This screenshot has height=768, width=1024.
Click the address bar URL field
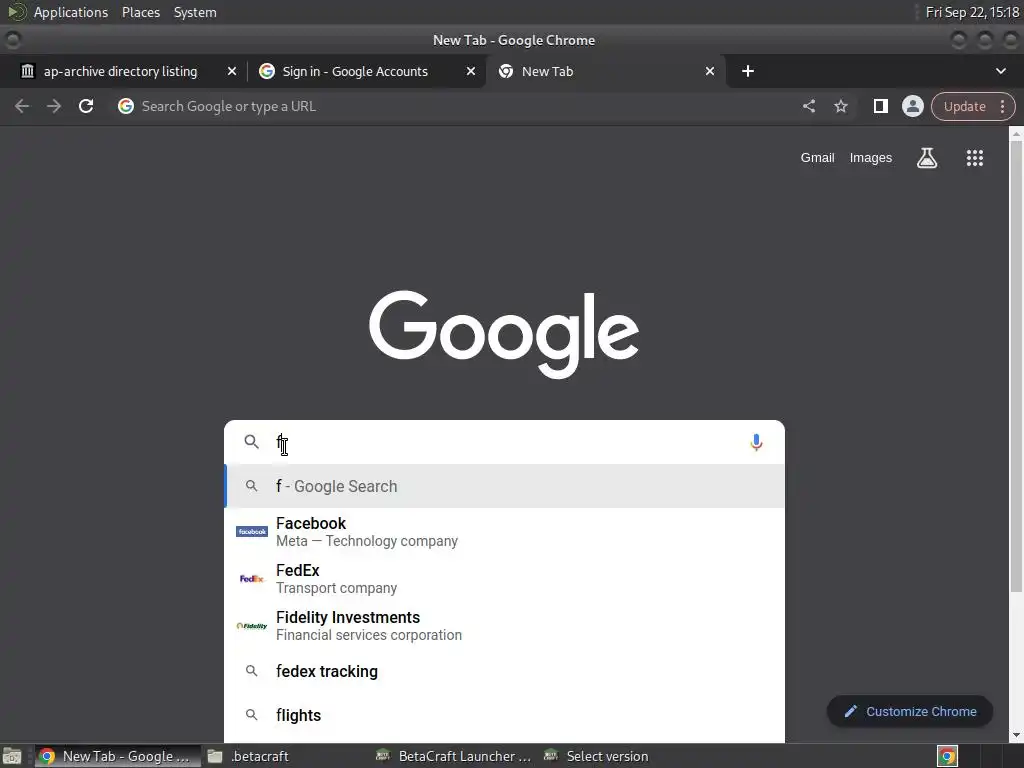(457, 106)
